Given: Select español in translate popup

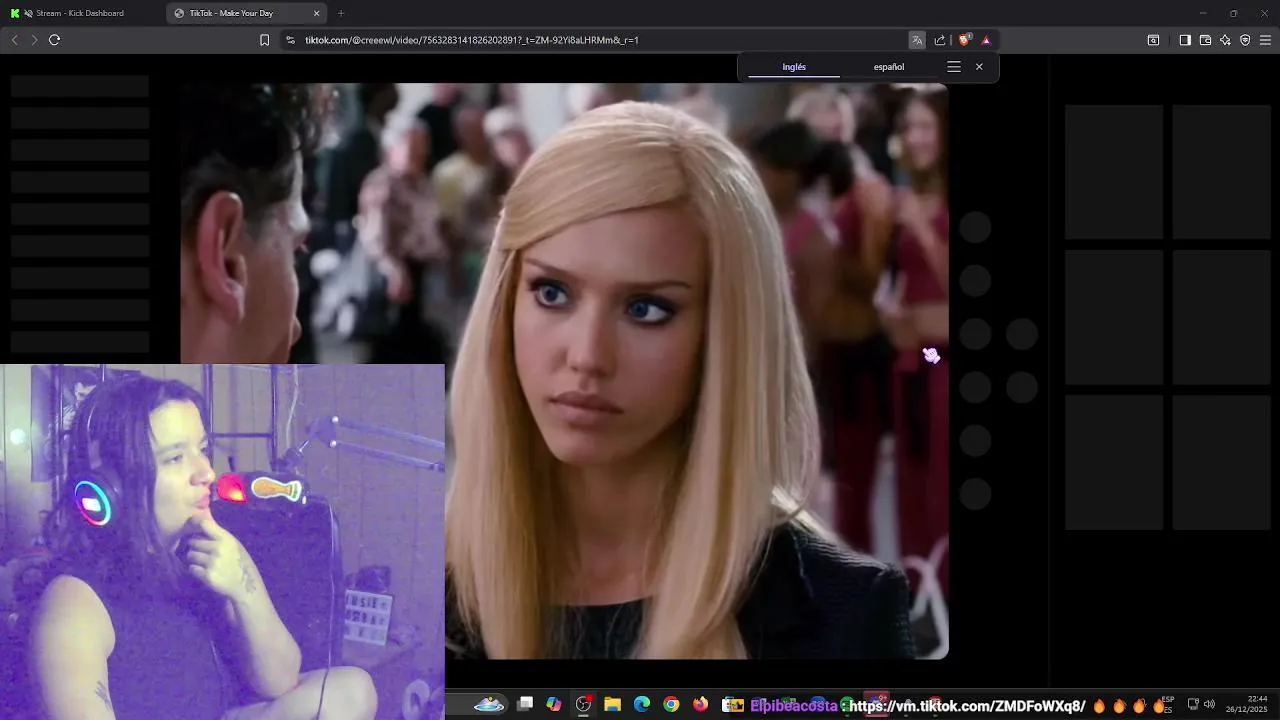Looking at the screenshot, I should click(x=889, y=67).
